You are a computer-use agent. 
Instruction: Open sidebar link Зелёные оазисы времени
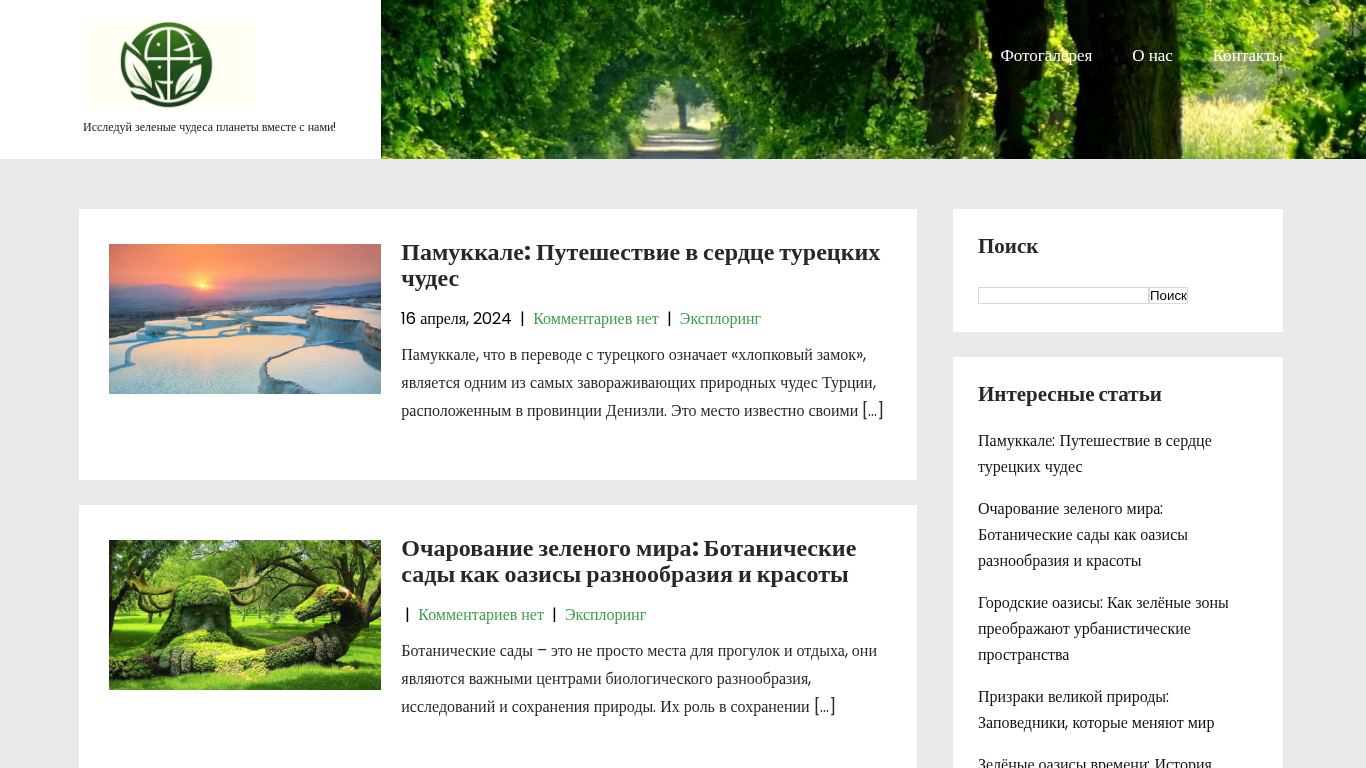click(x=1095, y=762)
